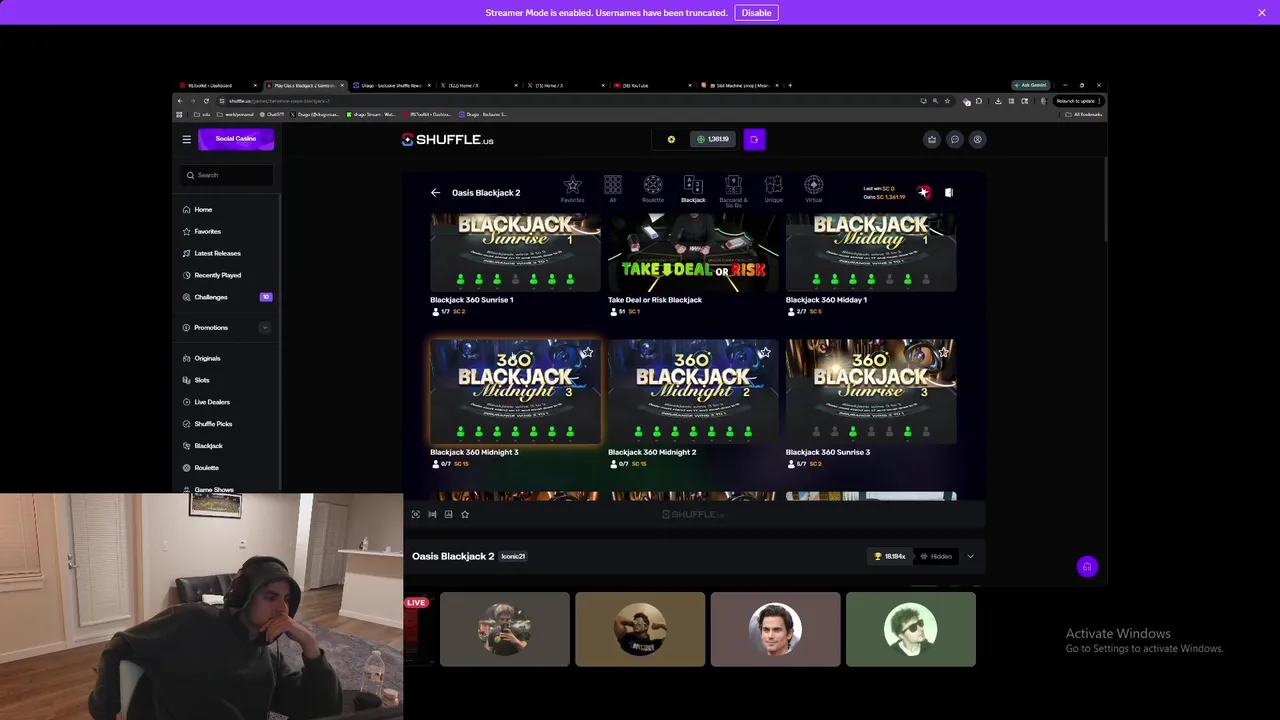Open the Blackjack 360 Midnight 3 table
This screenshot has width=1280, height=720.
point(515,391)
